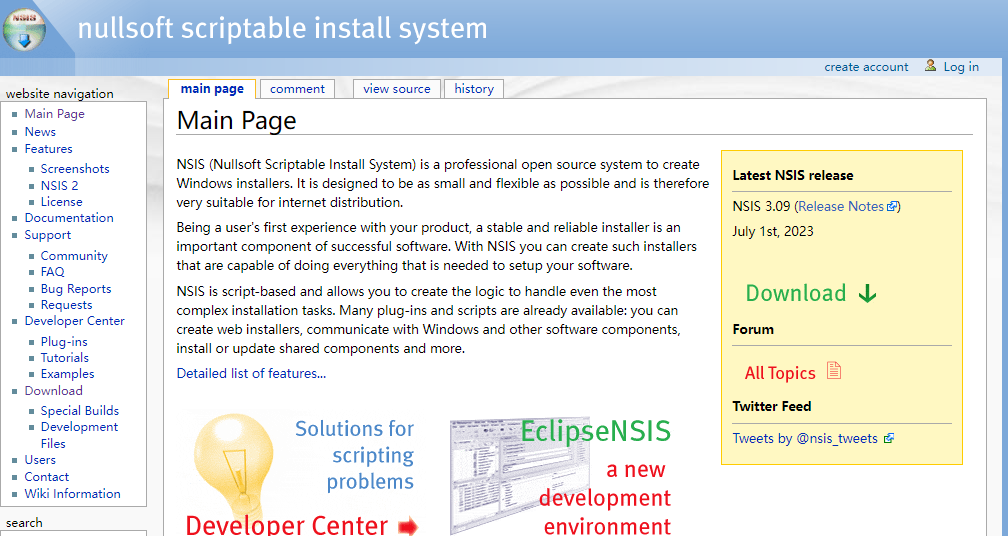Click external link icon after nsis_tweets
The height and width of the screenshot is (536, 1008).
point(889,439)
